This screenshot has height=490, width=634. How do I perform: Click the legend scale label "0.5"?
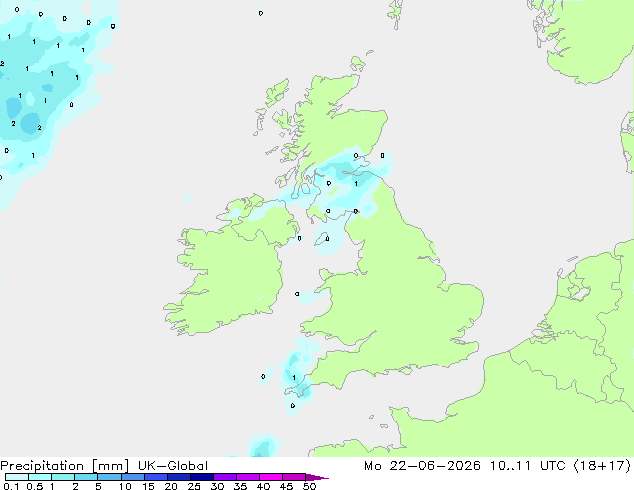pos(35,486)
